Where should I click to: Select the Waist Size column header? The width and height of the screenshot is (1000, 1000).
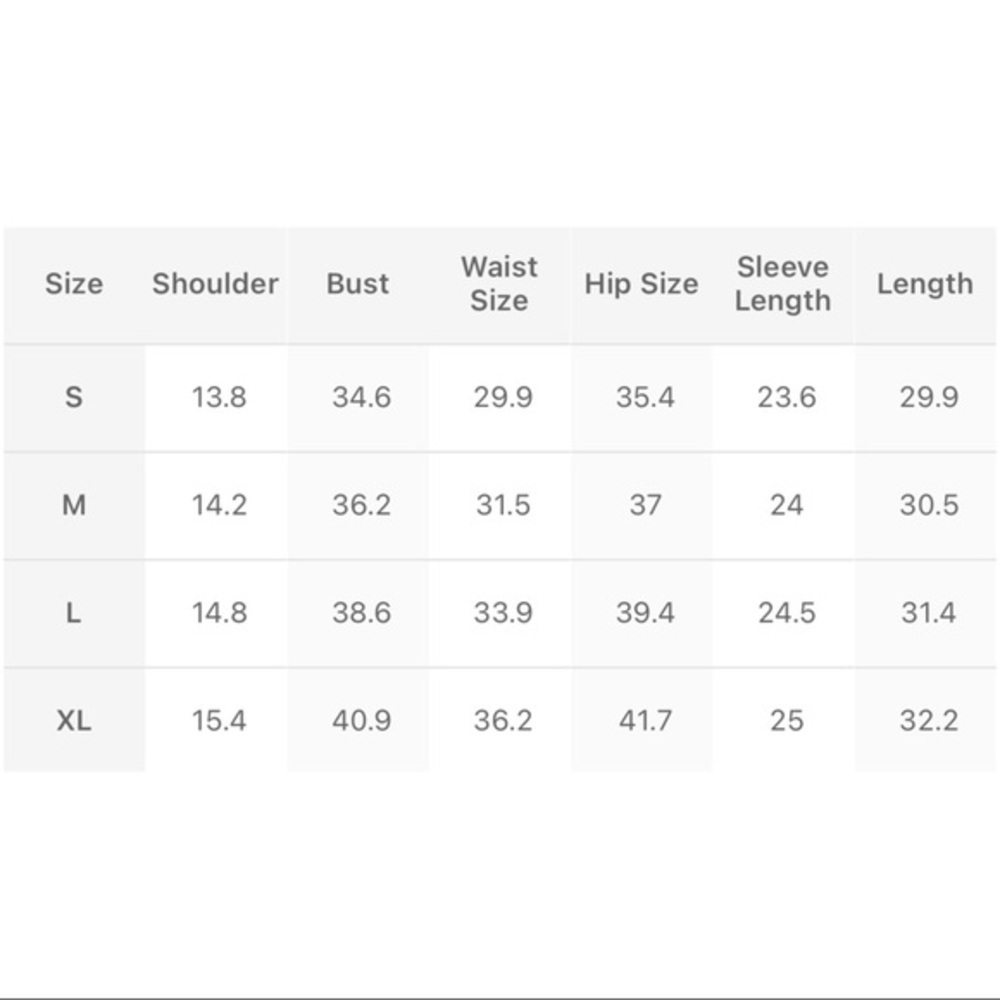click(x=499, y=284)
